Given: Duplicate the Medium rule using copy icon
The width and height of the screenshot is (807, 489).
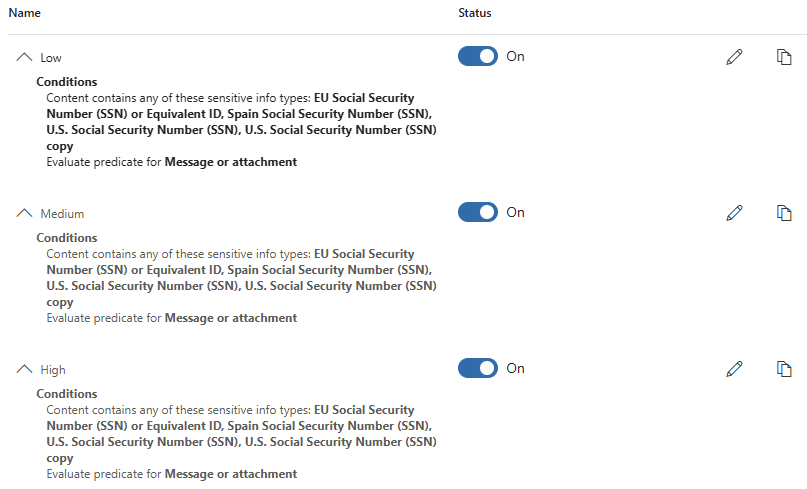Looking at the screenshot, I should tap(785, 213).
